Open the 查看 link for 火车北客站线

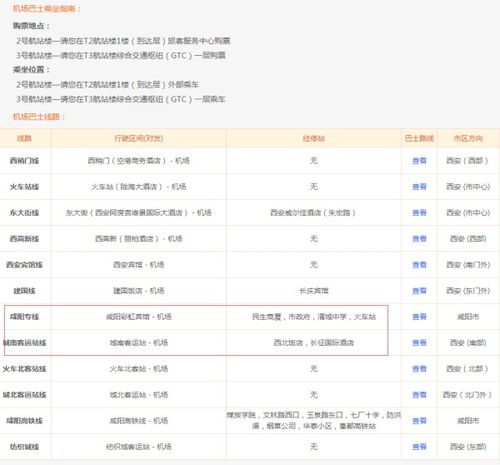(x=419, y=369)
